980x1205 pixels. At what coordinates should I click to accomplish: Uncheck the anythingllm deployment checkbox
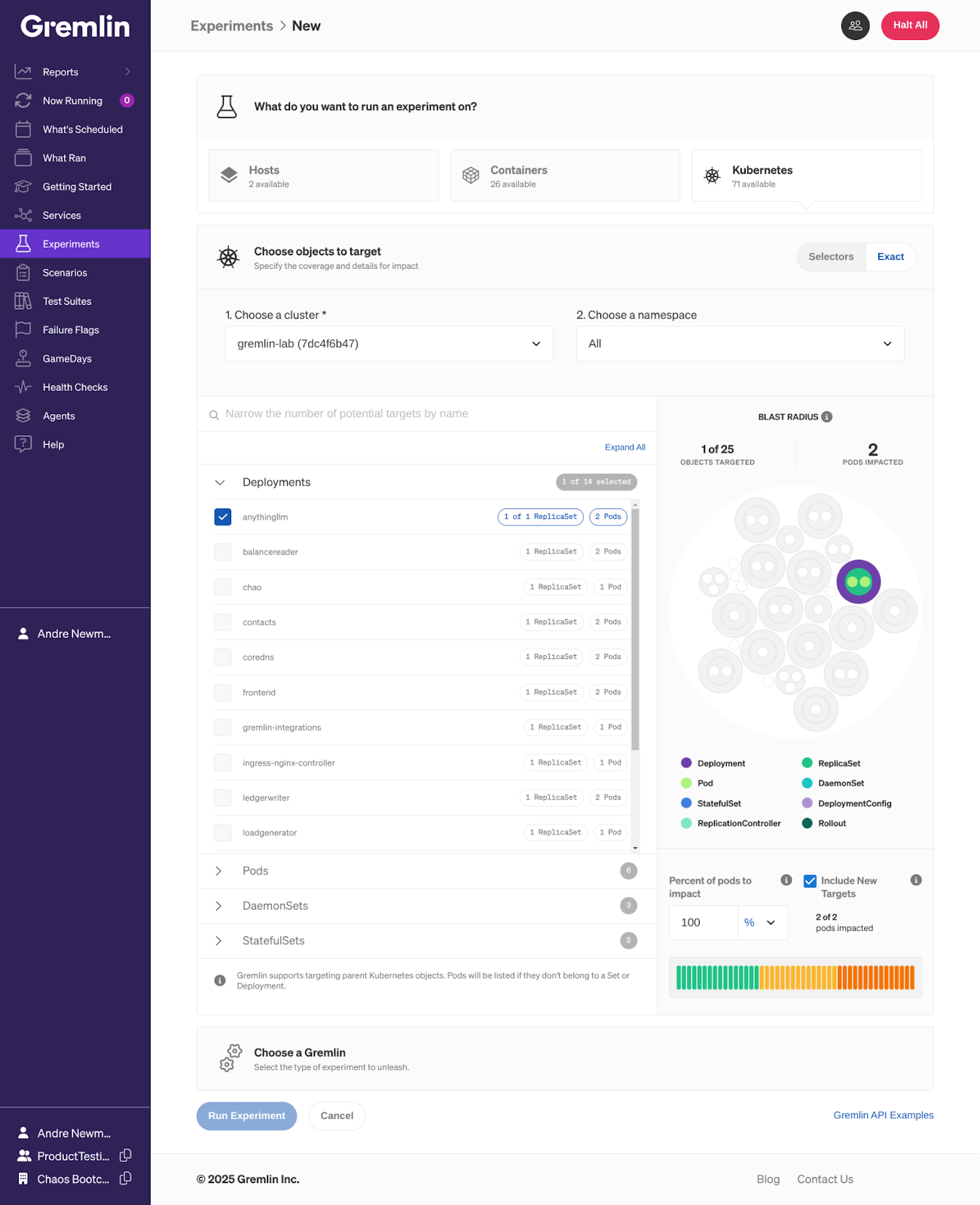pos(223,517)
